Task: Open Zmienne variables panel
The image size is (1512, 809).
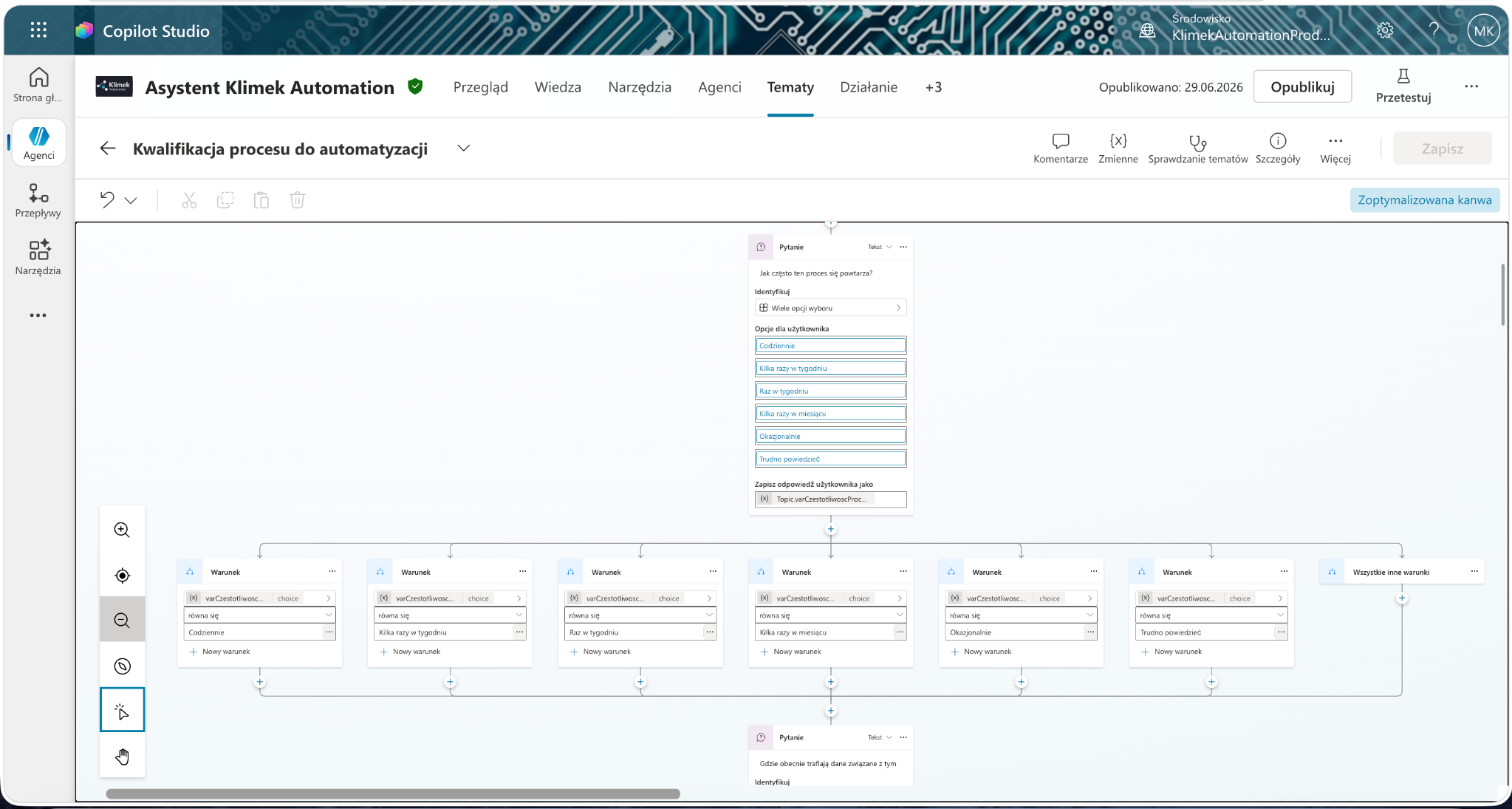Action: 1118,149
